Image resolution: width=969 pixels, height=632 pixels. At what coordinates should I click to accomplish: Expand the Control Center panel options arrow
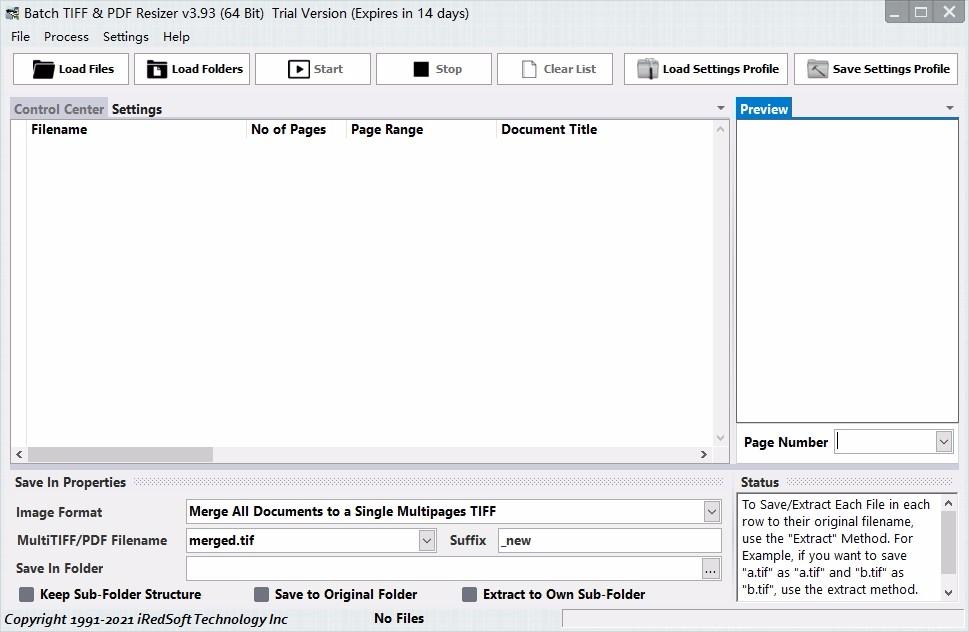click(721, 108)
